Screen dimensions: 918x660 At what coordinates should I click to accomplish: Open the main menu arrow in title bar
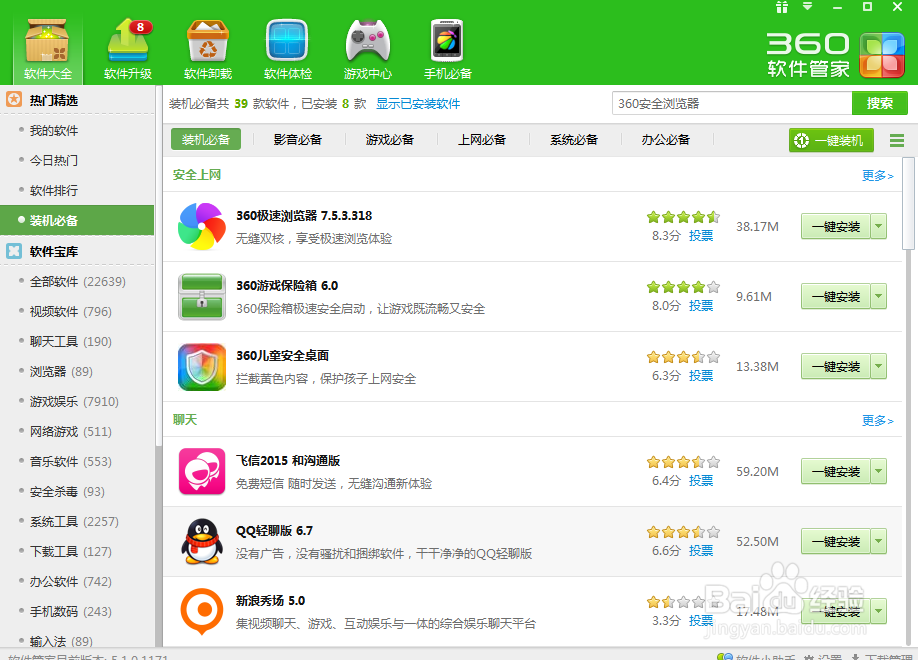[807, 8]
